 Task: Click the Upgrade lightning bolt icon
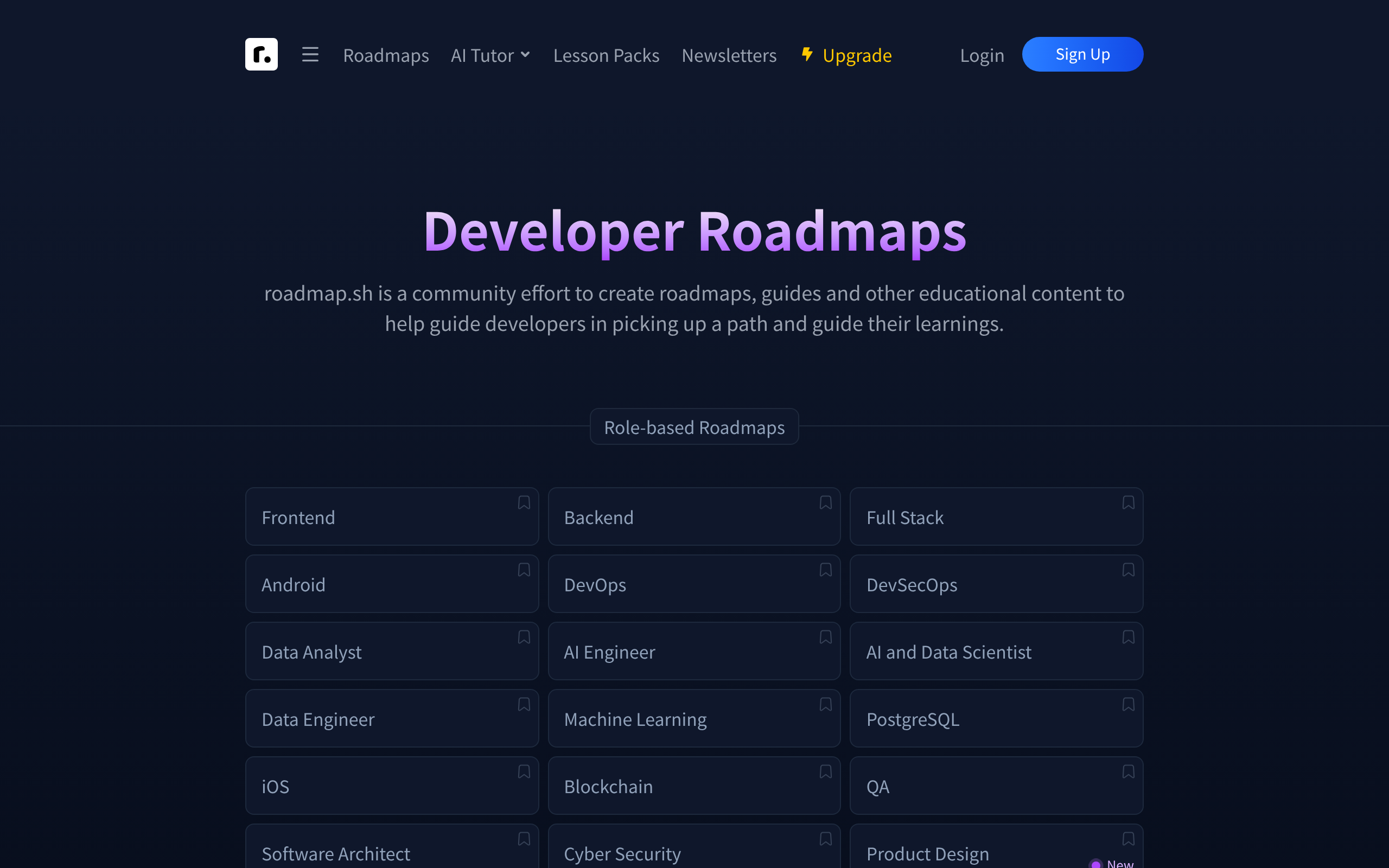[807, 54]
